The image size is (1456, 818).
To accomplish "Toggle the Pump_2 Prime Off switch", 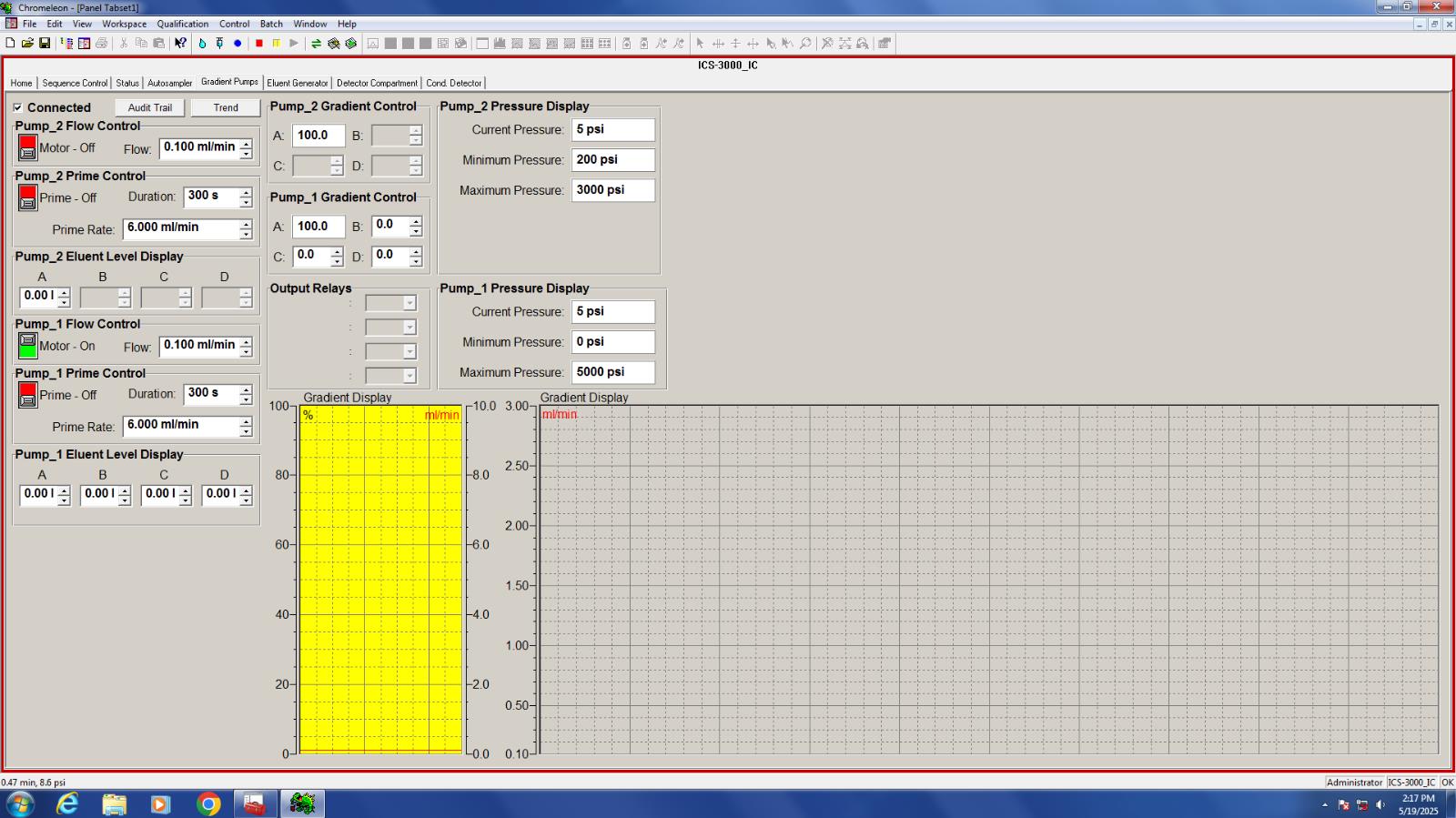I will (27, 197).
